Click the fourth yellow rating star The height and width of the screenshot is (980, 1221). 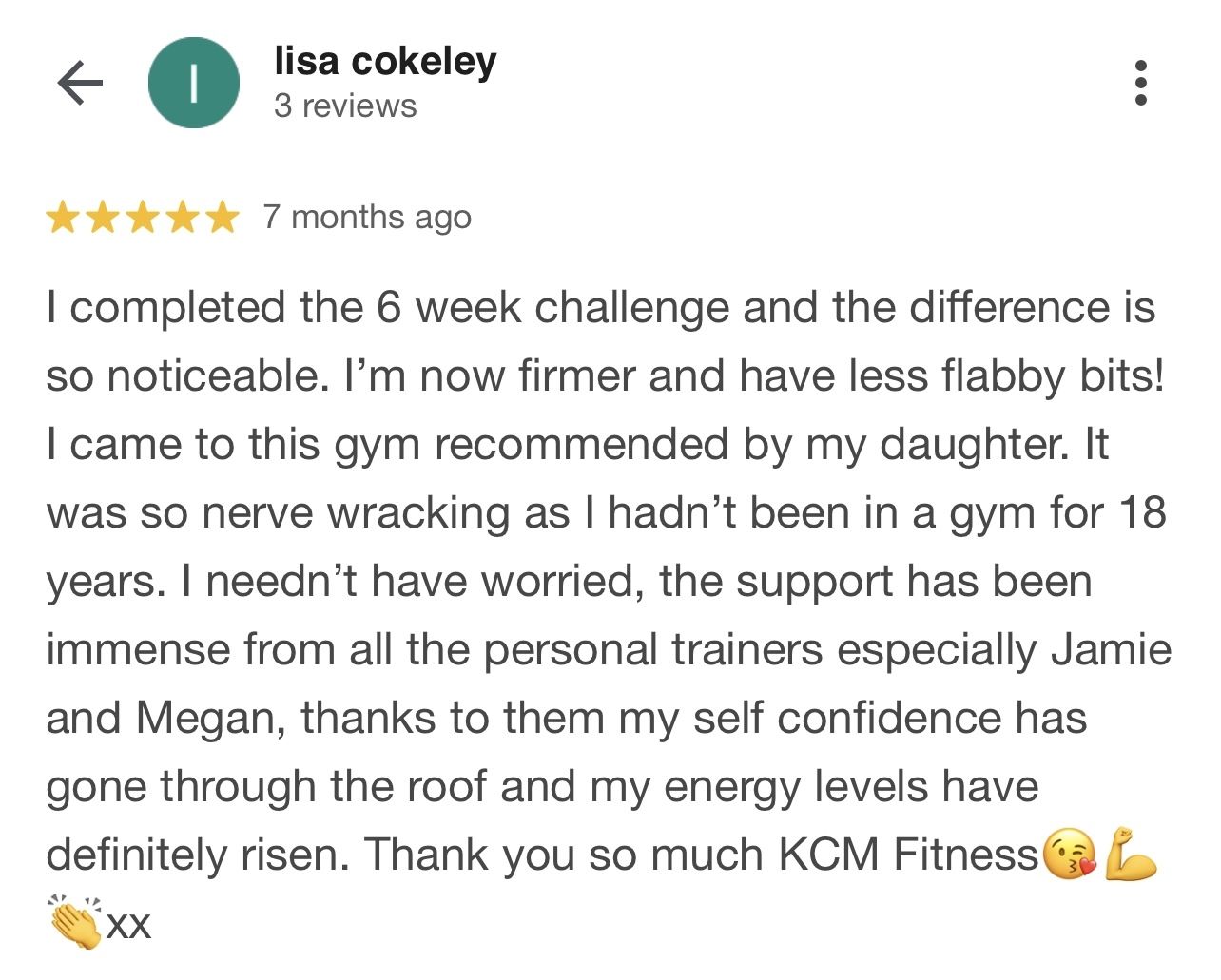[183, 218]
